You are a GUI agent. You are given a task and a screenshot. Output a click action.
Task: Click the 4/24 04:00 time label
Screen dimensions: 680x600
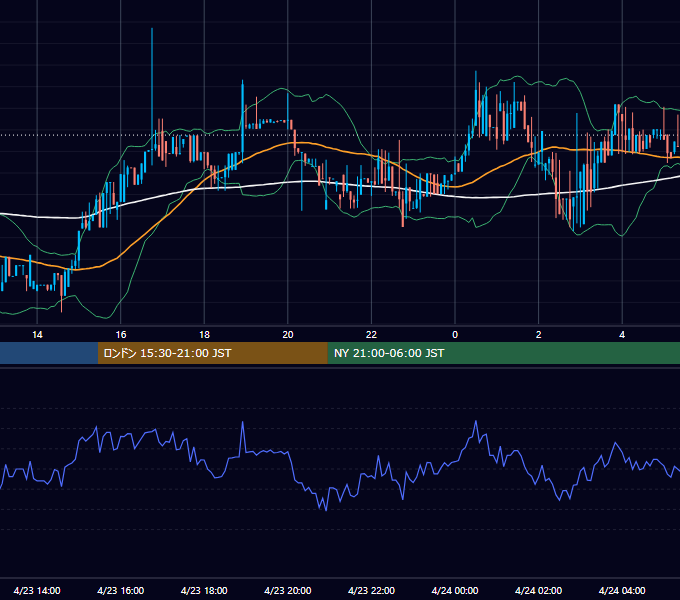tap(622, 590)
